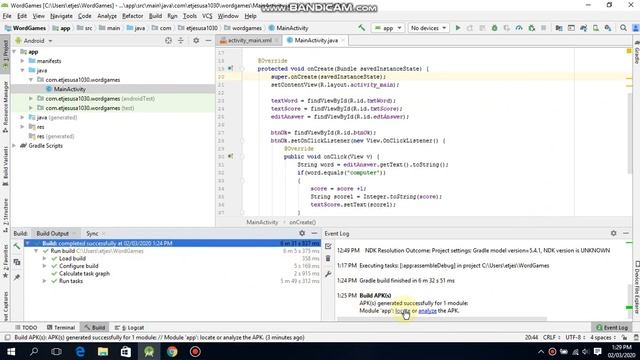Open Project panel settings gear
The image size is (640, 360).
click(x=196, y=40)
